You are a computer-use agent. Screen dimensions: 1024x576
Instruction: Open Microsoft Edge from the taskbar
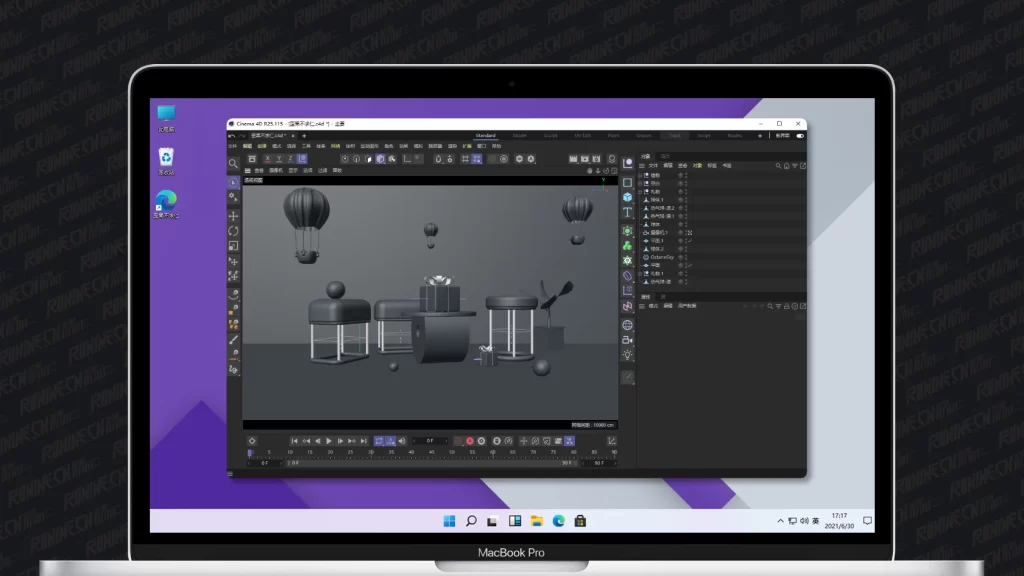[x=558, y=521]
